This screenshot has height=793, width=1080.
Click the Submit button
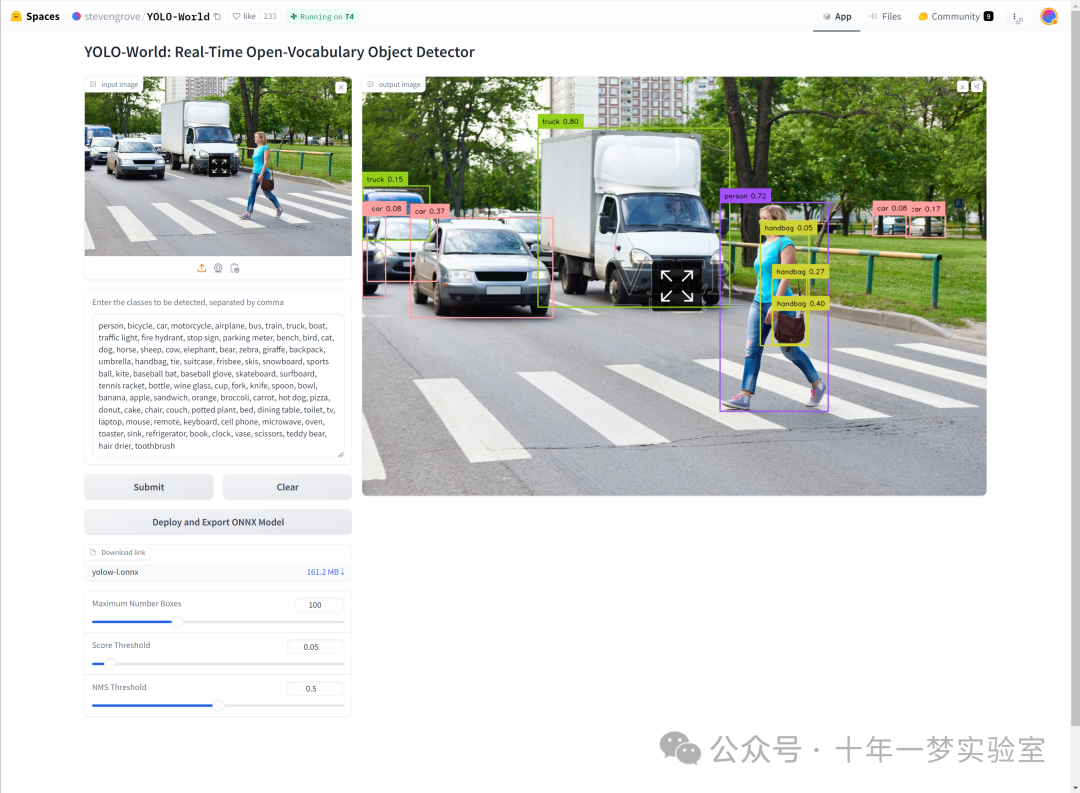pyautogui.click(x=149, y=487)
